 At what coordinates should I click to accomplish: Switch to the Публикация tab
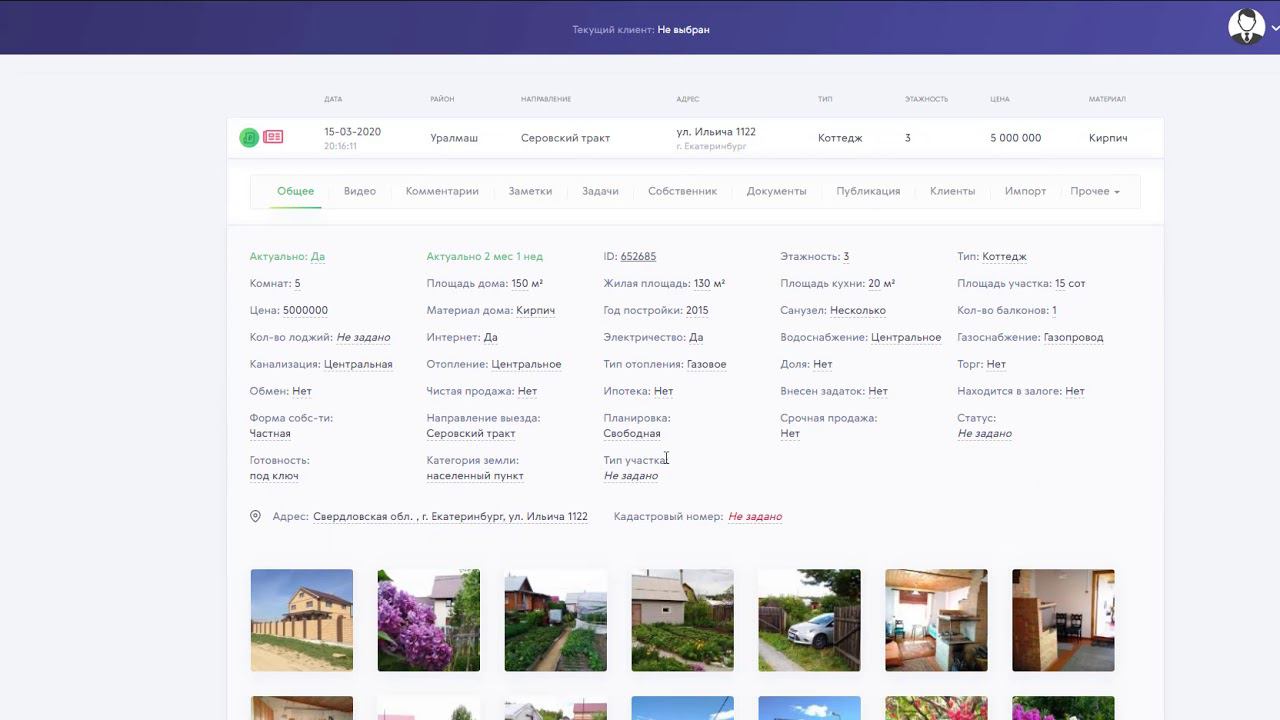(x=868, y=191)
